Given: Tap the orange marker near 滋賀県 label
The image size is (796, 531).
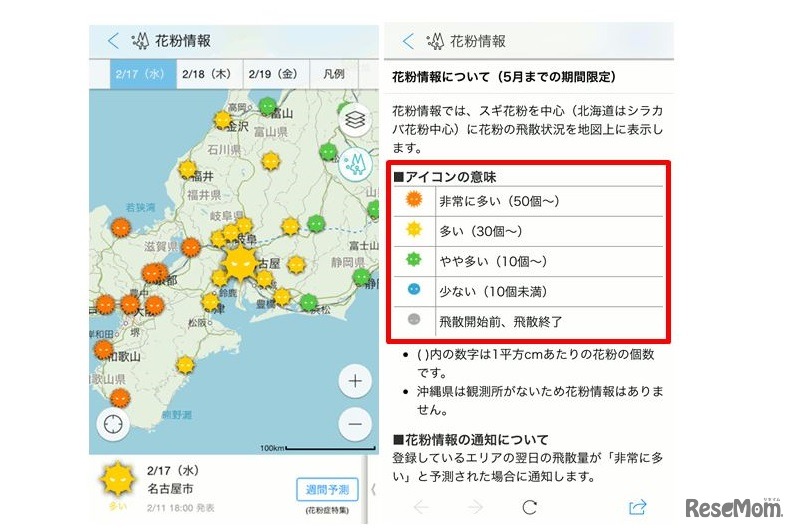Looking at the screenshot, I should pos(191,247).
